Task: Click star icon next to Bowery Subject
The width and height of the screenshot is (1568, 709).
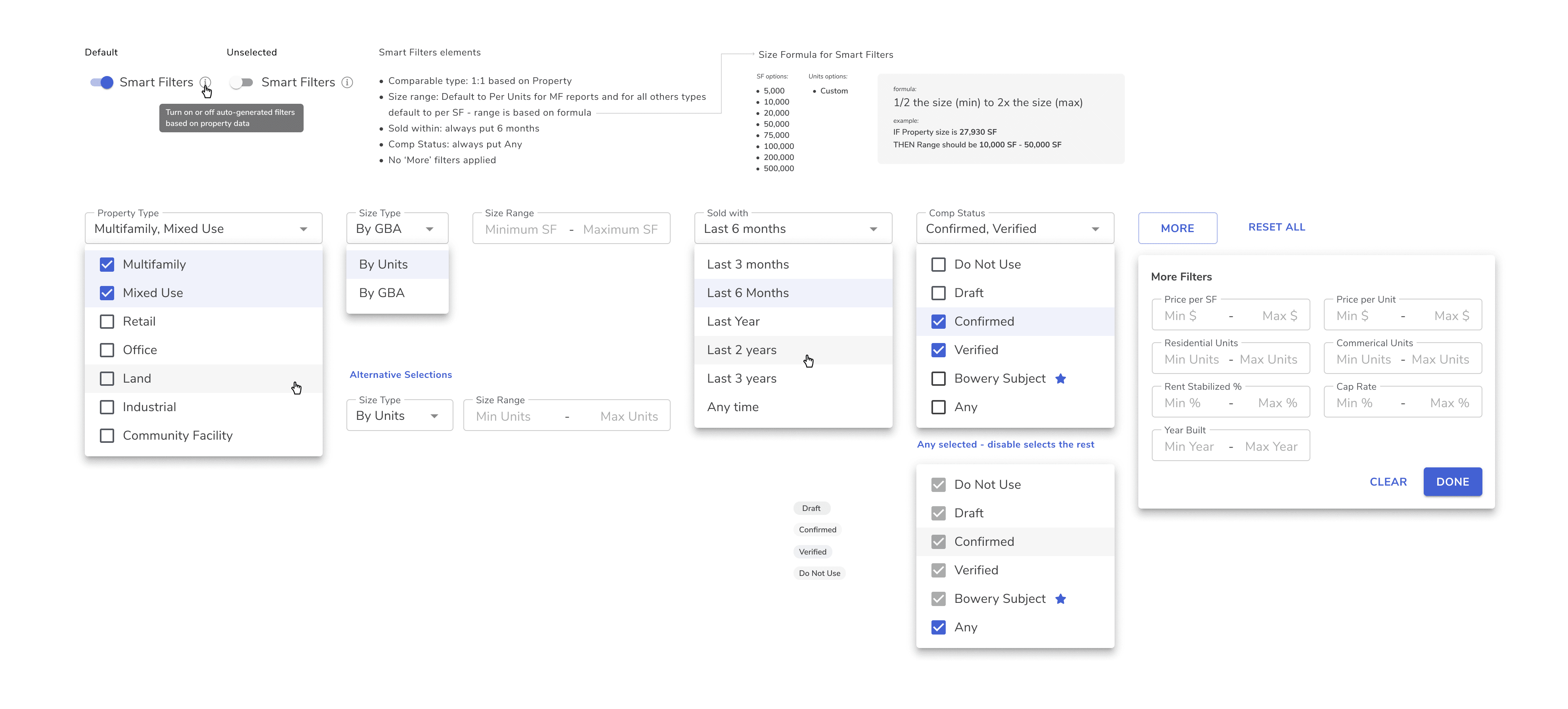Action: point(1060,379)
